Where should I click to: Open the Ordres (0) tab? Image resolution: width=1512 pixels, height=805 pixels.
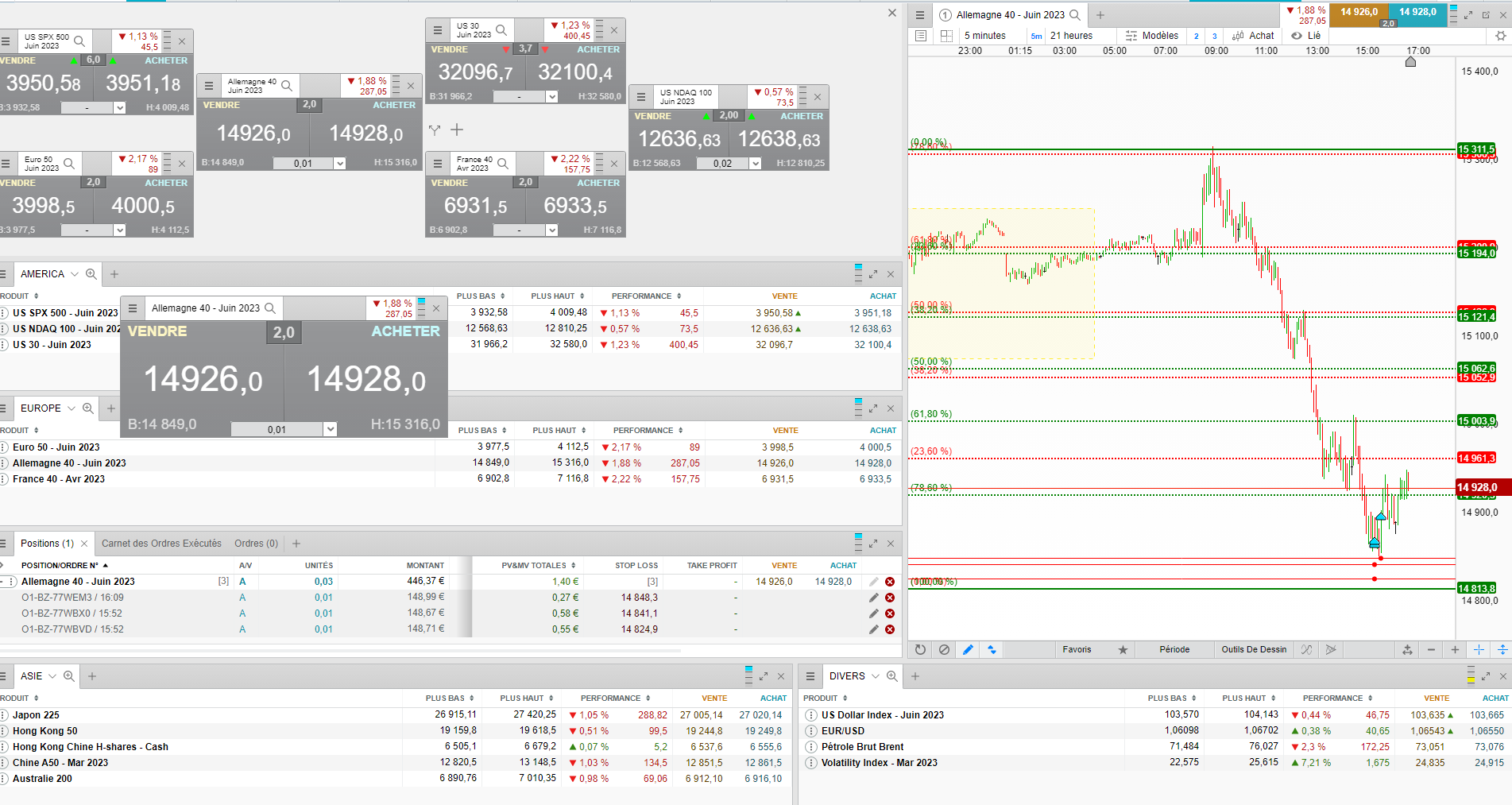click(x=256, y=544)
